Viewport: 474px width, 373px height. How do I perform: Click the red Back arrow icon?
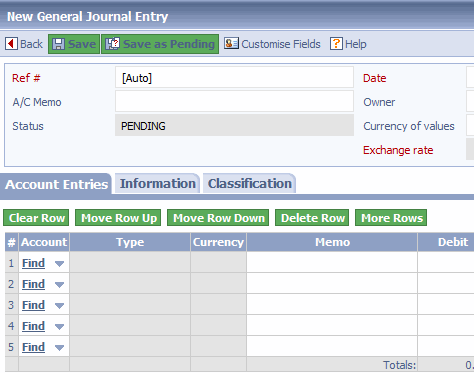pos(11,44)
